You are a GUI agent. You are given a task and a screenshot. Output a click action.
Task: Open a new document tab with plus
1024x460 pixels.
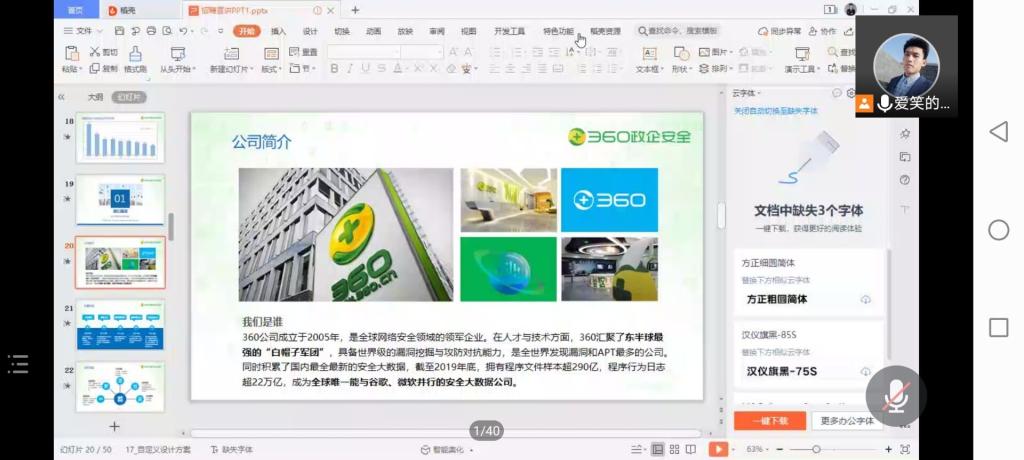click(355, 10)
